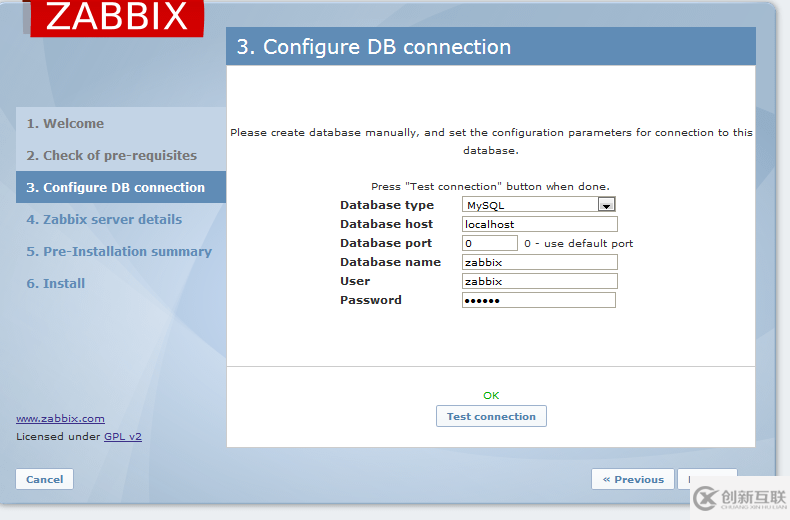
Task: Open the GPL v2 license link
Action: click(x=123, y=436)
